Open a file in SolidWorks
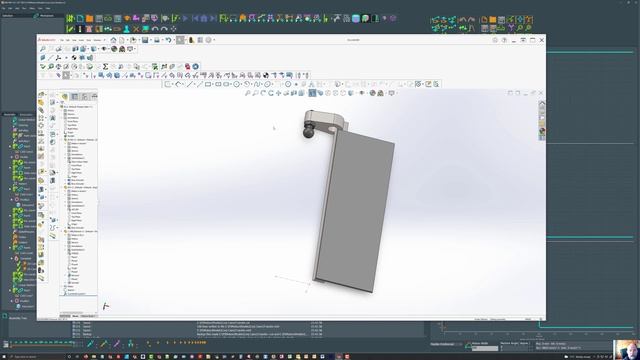The height and width of the screenshot is (360, 640). (x=133, y=40)
